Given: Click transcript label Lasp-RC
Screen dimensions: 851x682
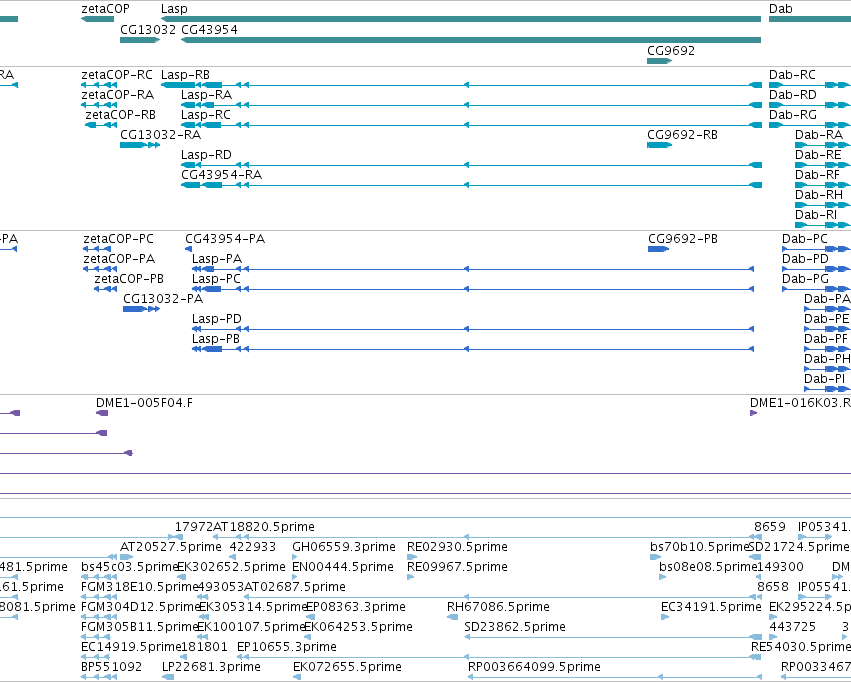Looking at the screenshot, I should [206, 115].
